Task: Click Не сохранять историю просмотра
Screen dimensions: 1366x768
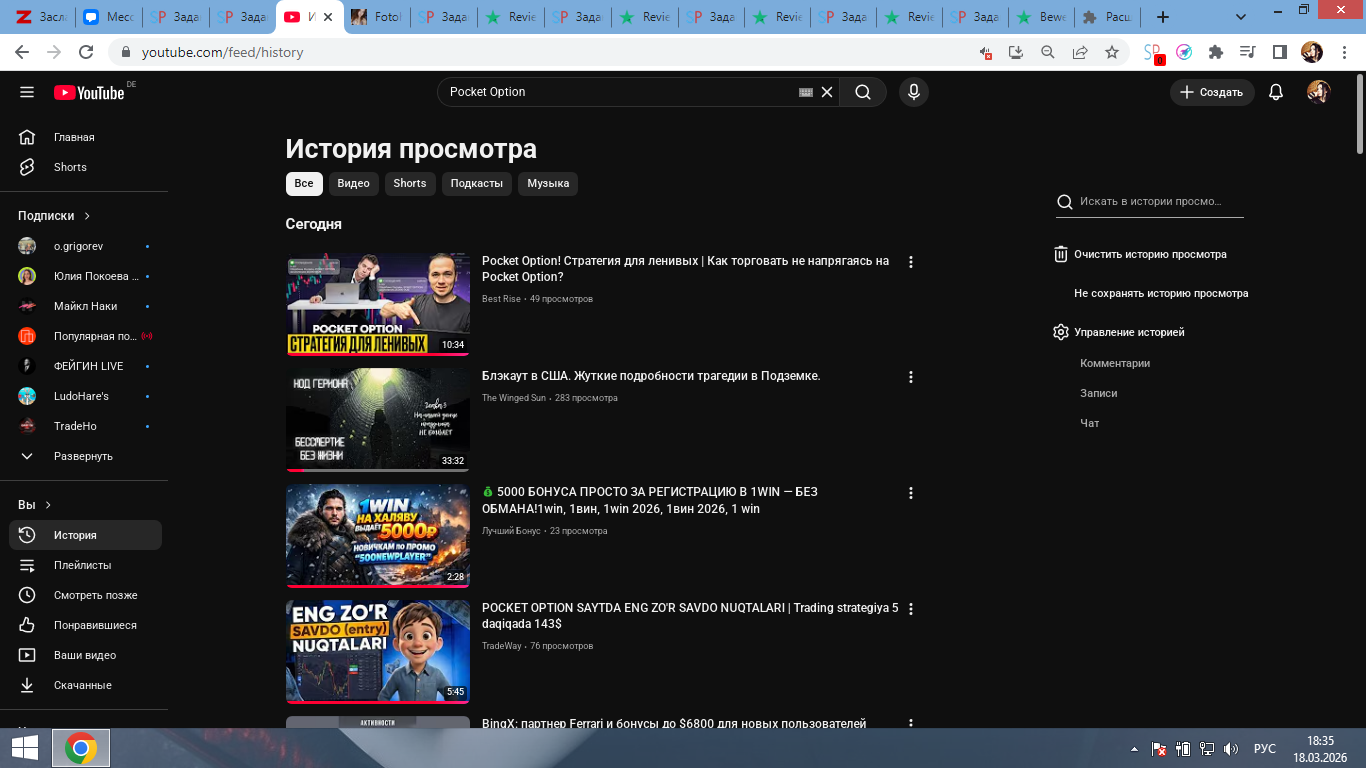Action: tap(1161, 294)
